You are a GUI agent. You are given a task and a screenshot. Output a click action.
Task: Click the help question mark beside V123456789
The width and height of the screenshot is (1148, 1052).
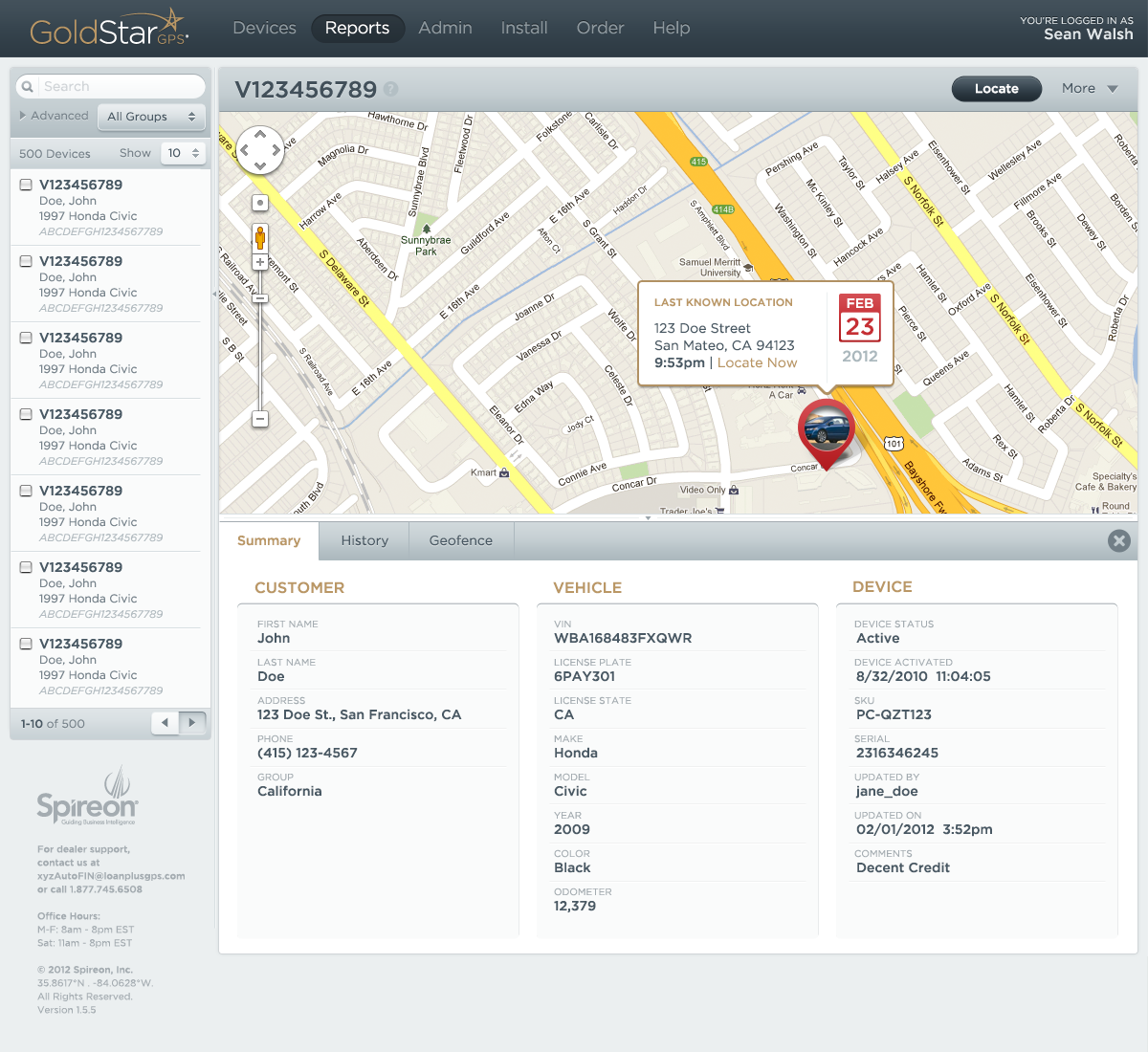pos(390,89)
